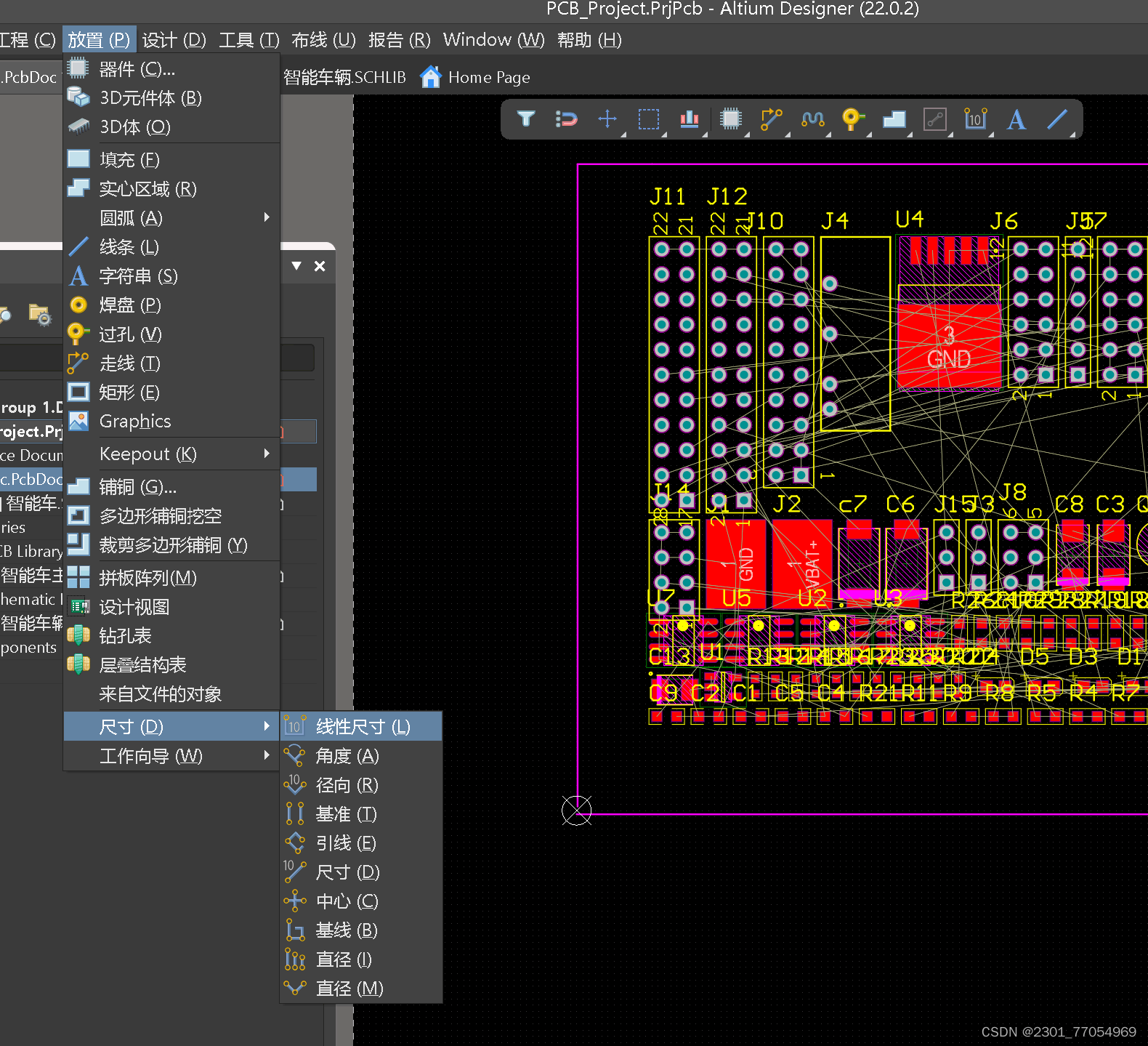Screen dimensions: 1148x1046
Task: Open 放置 menu in menu bar
Action: click(99, 40)
